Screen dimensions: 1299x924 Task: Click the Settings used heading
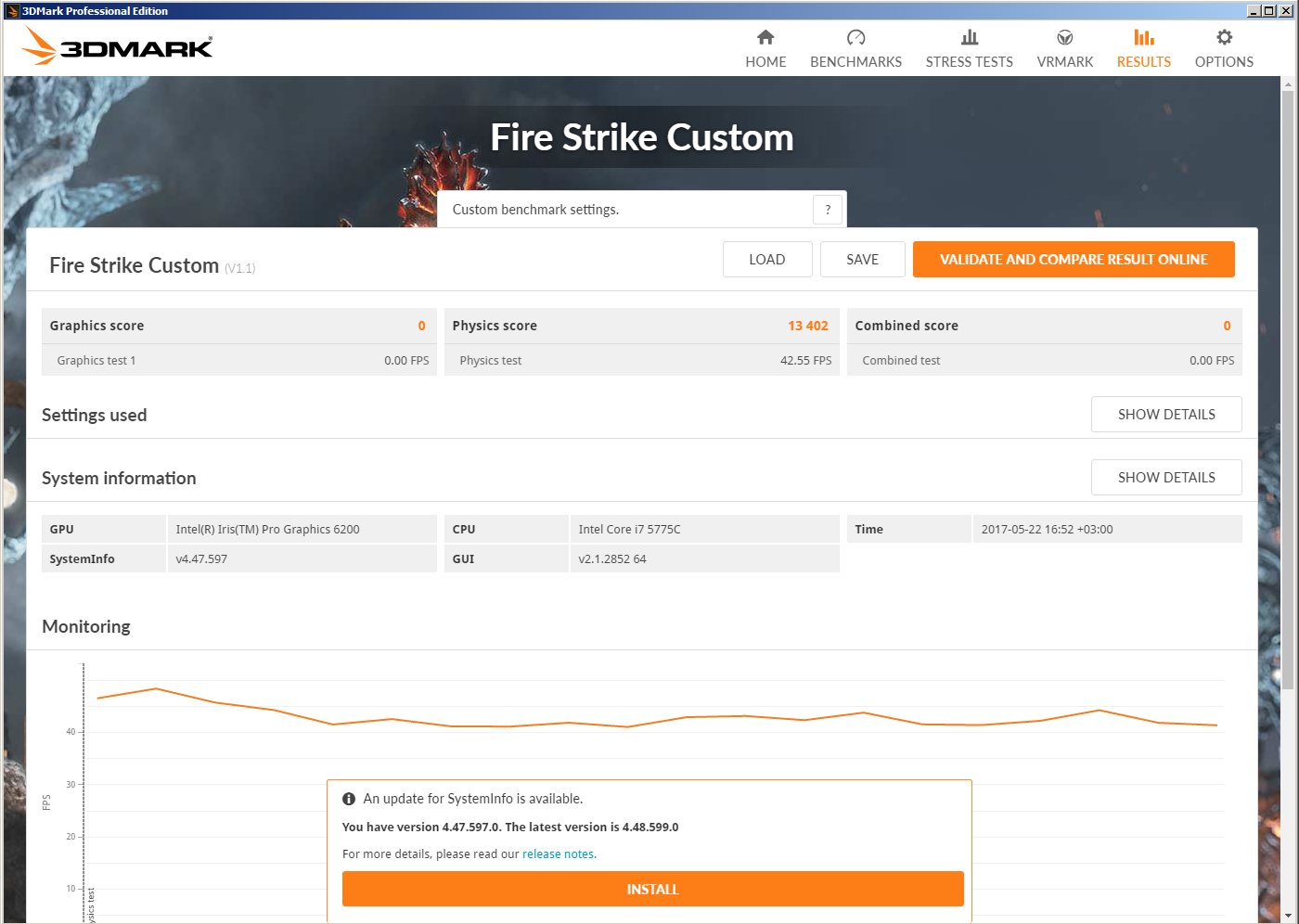coord(95,415)
